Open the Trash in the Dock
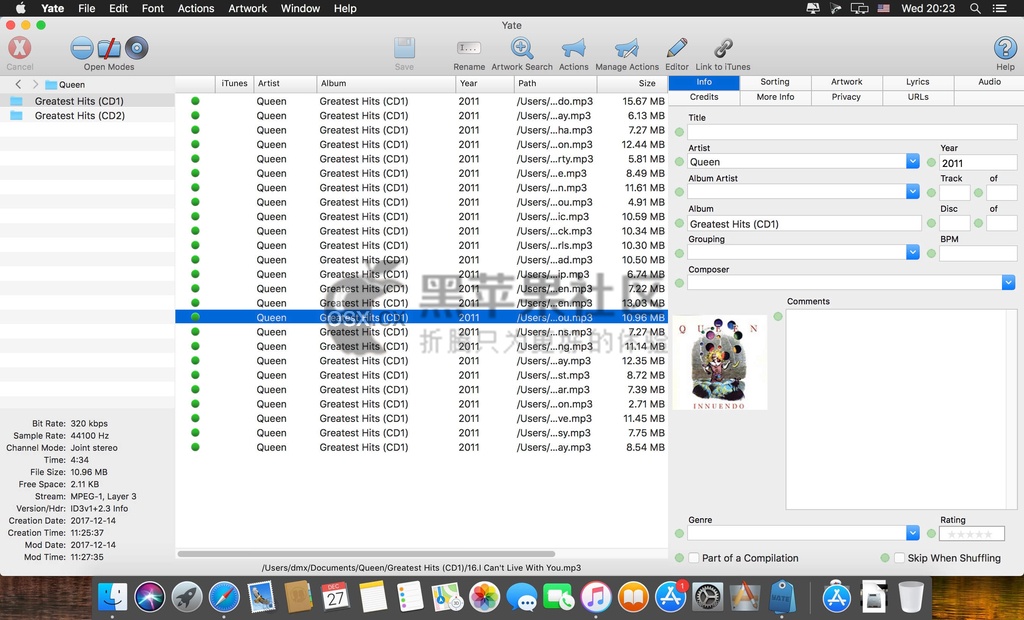The width and height of the screenshot is (1024, 620). [x=910, y=596]
